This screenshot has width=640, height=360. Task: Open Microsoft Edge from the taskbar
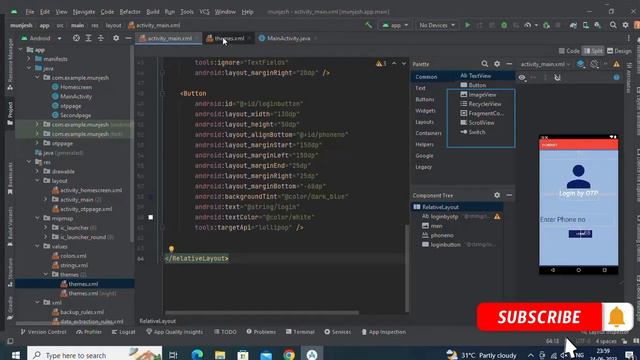197,355
